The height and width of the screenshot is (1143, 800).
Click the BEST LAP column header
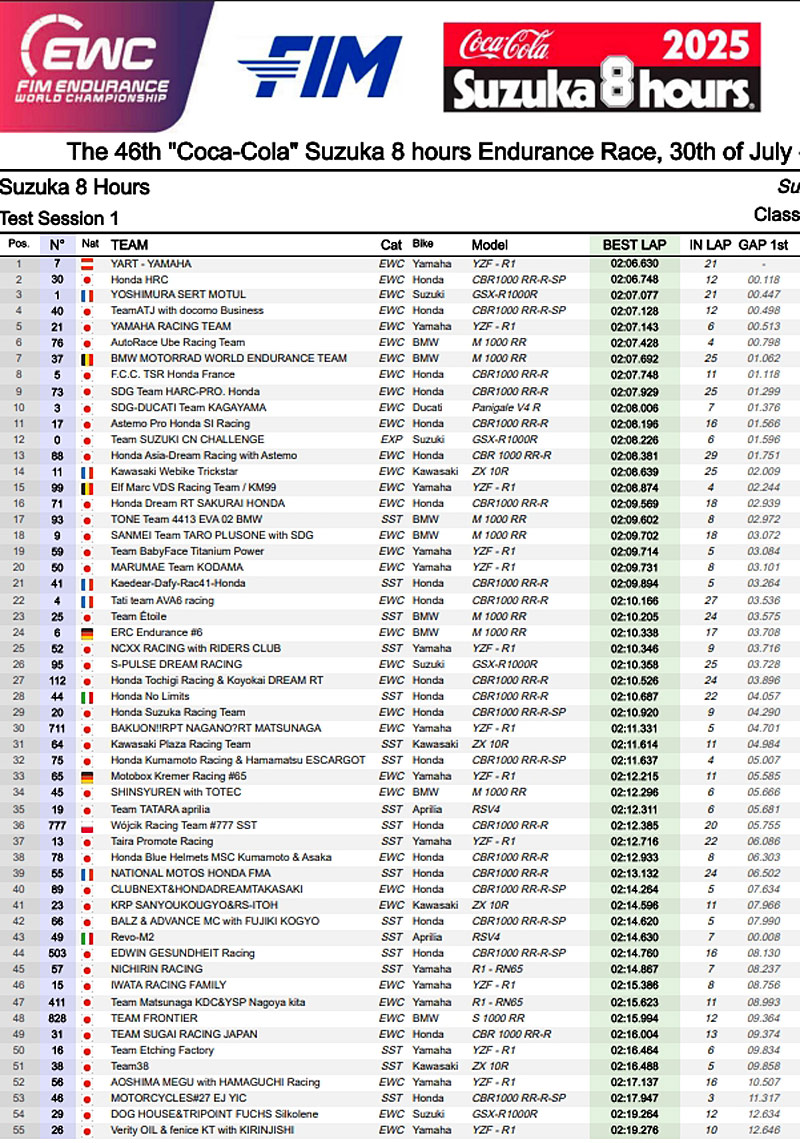[x=634, y=245]
